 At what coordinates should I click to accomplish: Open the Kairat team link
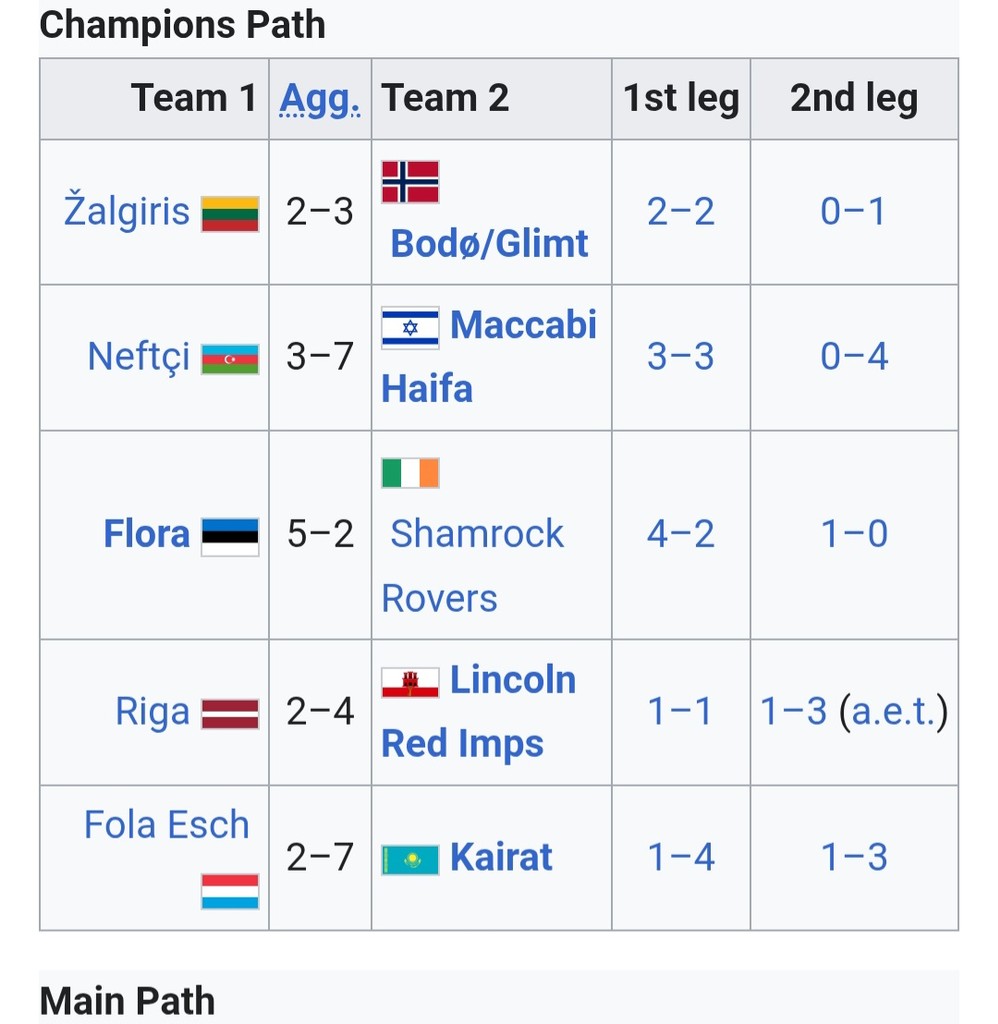pyautogui.click(x=501, y=857)
